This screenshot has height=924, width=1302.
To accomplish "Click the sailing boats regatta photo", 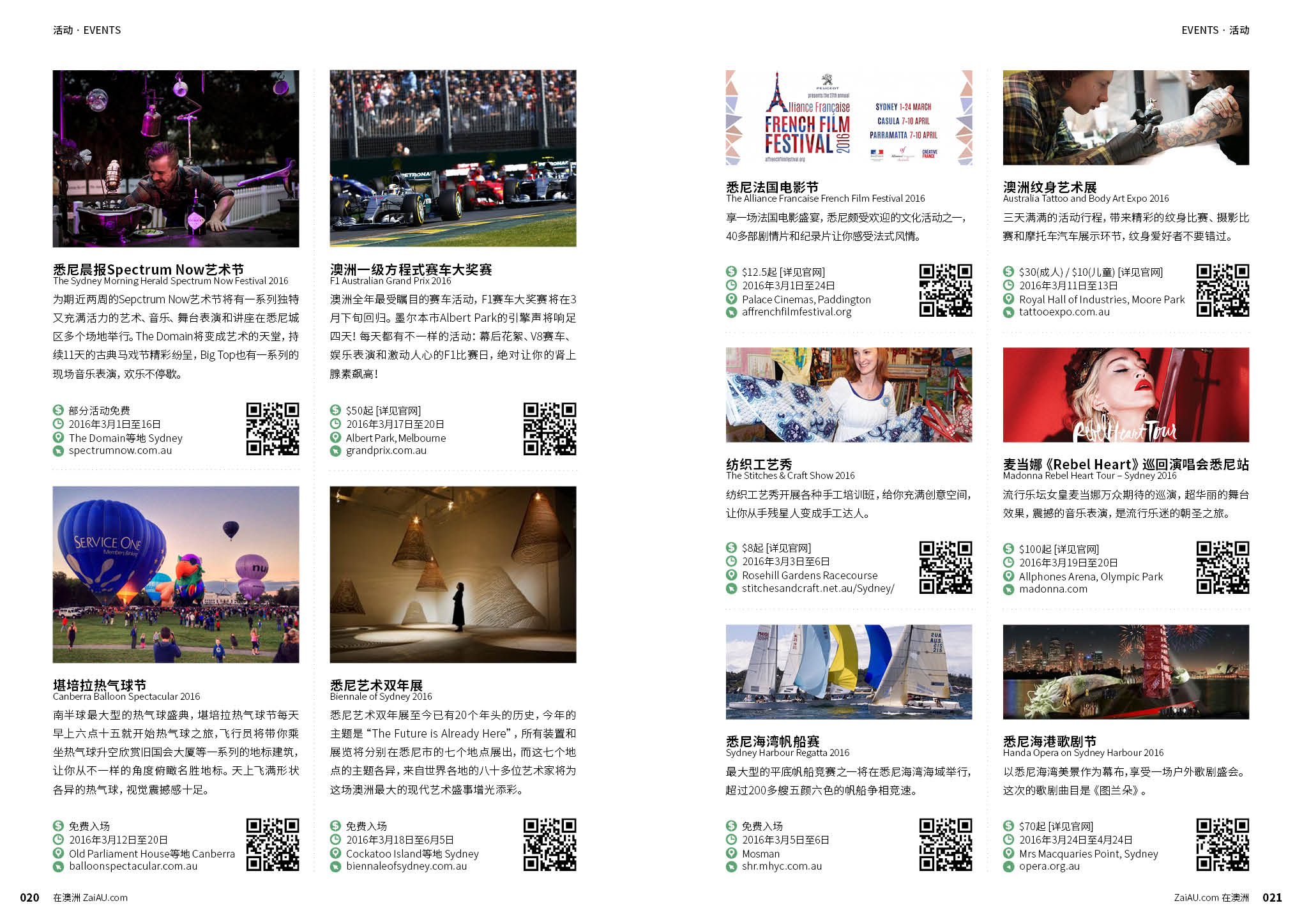I will tap(849, 672).
